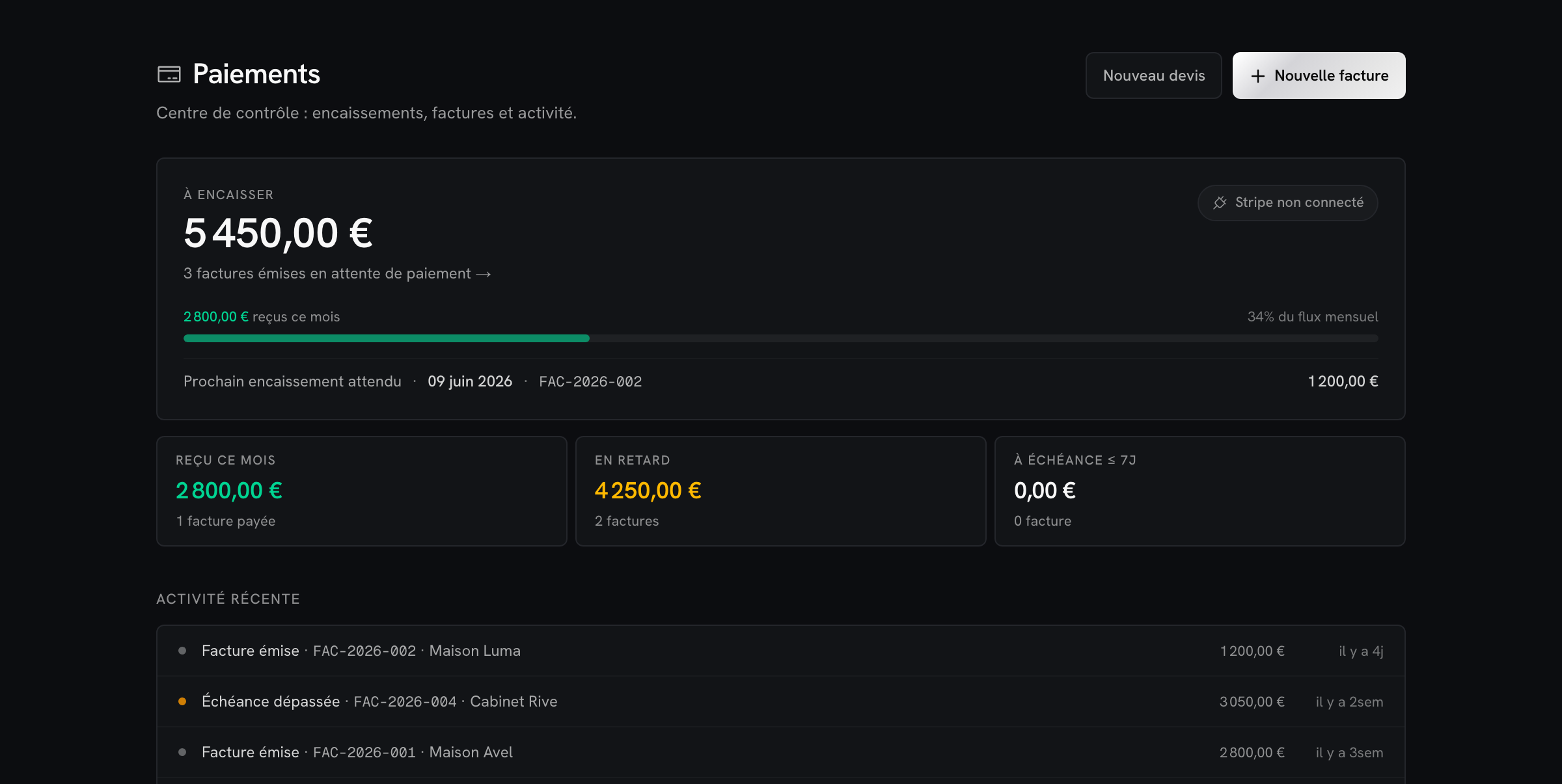This screenshot has width=1562, height=784.
Task: Click the il y a 3sem timestamp
Action: pyautogui.click(x=1349, y=753)
